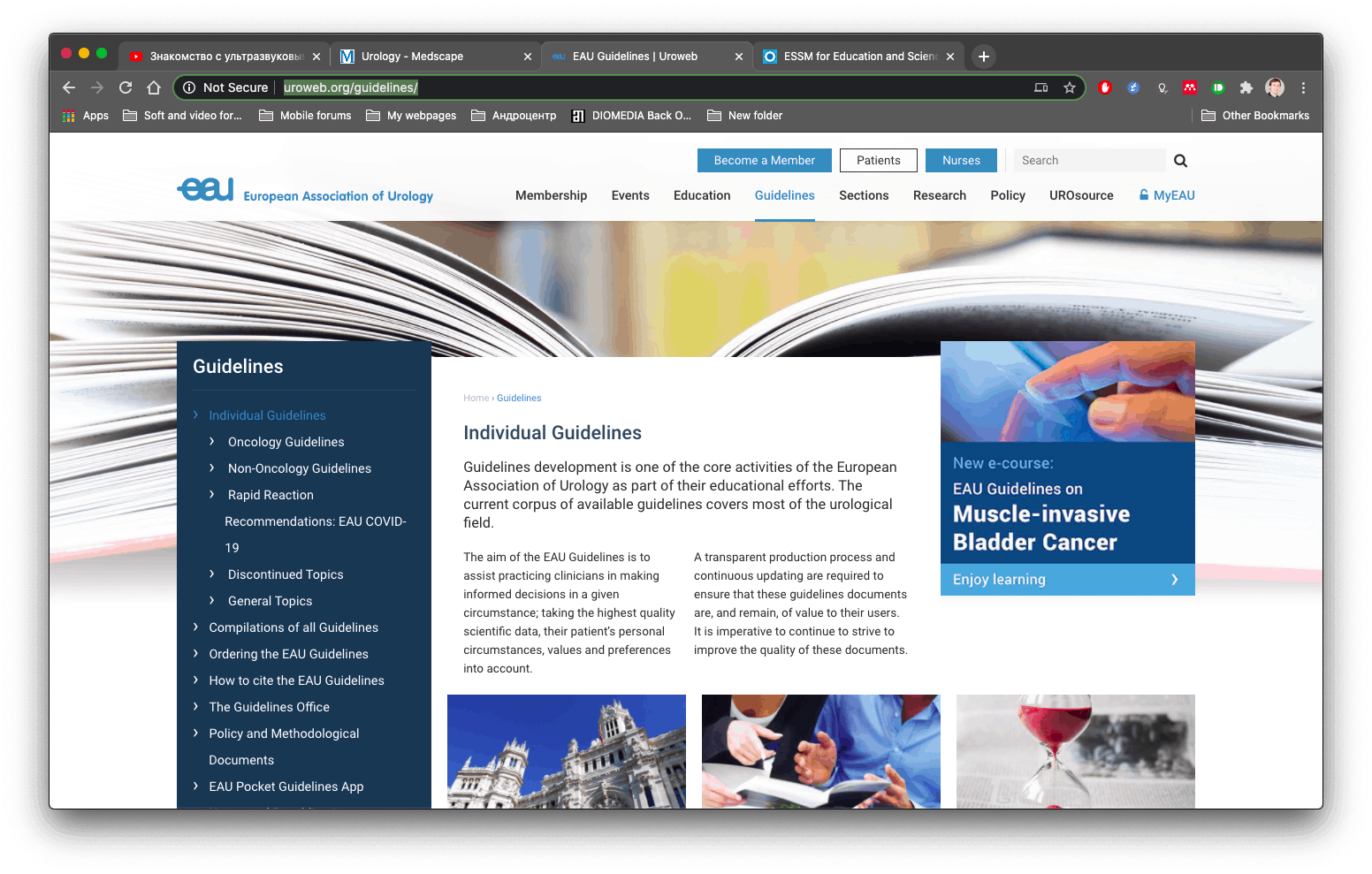Open the Research menu
1372x874 pixels.
tap(940, 195)
